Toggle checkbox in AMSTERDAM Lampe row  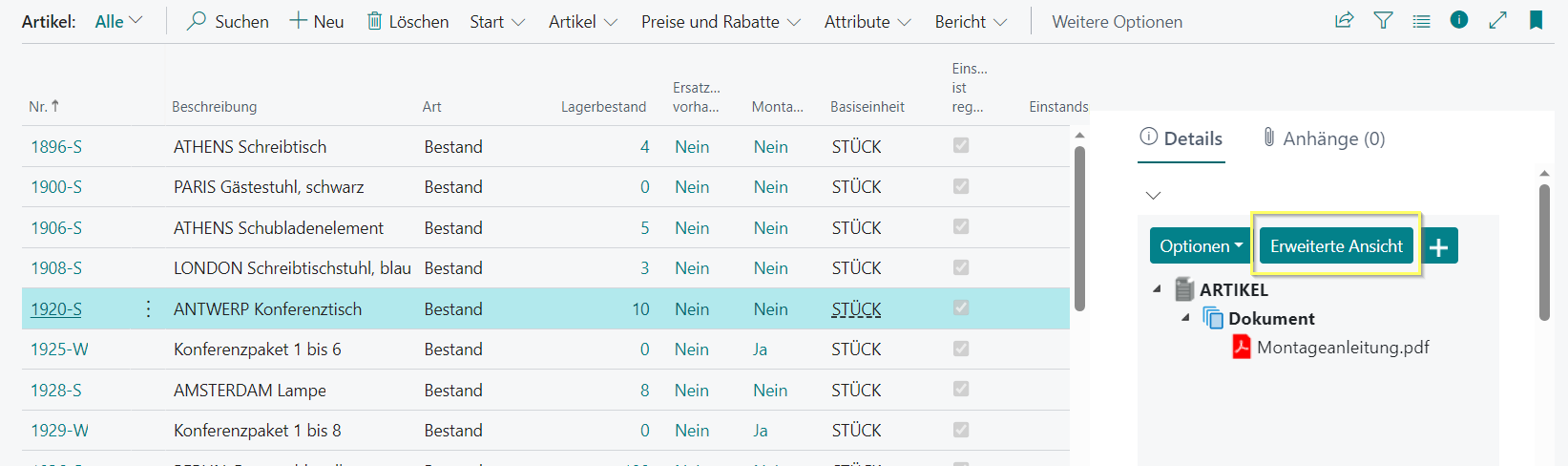(961, 389)
